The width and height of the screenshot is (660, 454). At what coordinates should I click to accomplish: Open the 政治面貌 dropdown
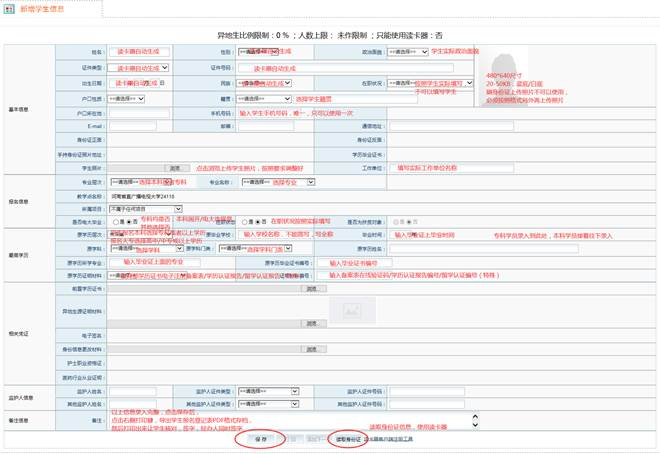click(x=407, y=52)
